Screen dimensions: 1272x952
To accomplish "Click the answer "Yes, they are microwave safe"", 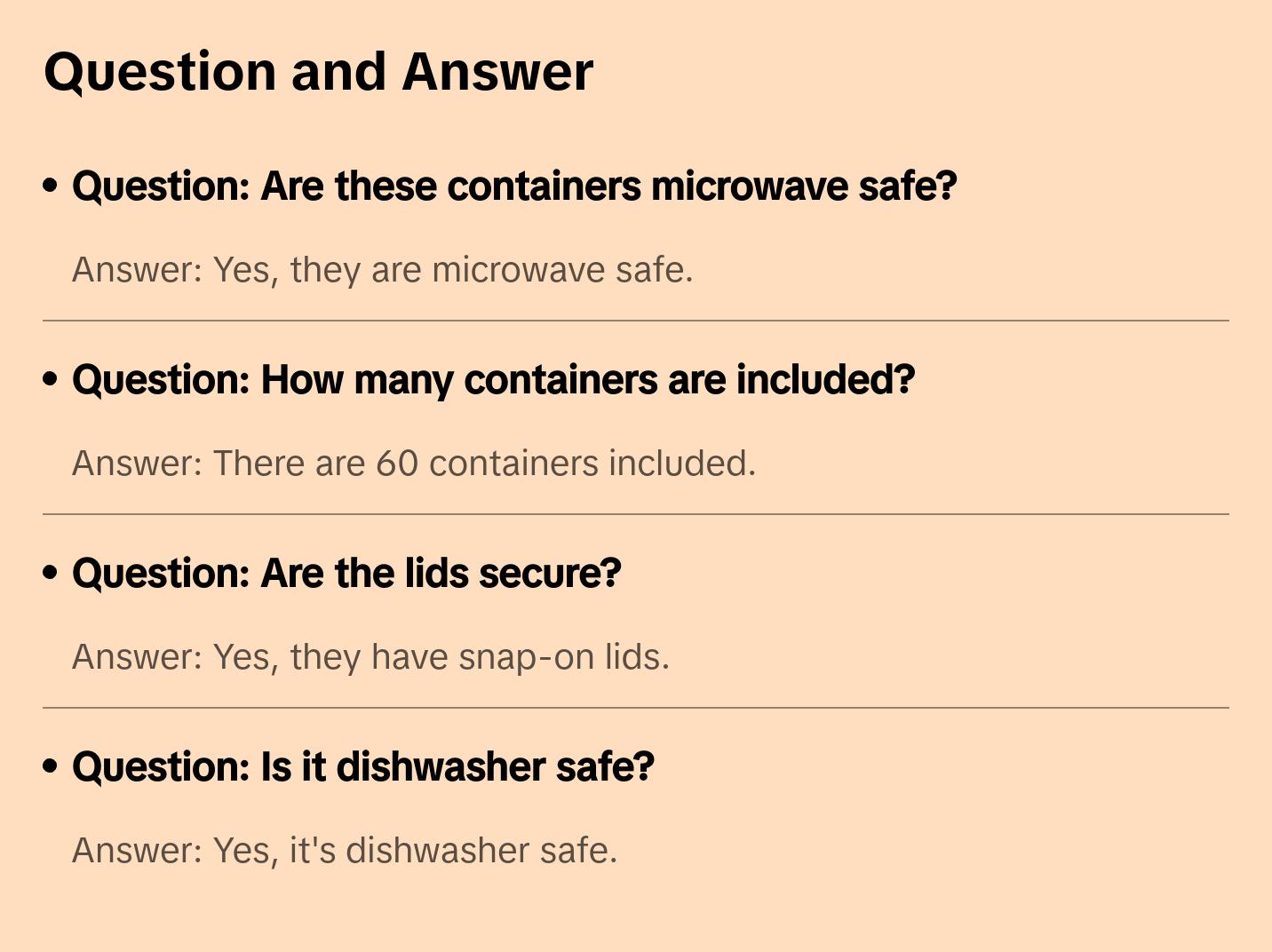I will coord(382,270).
